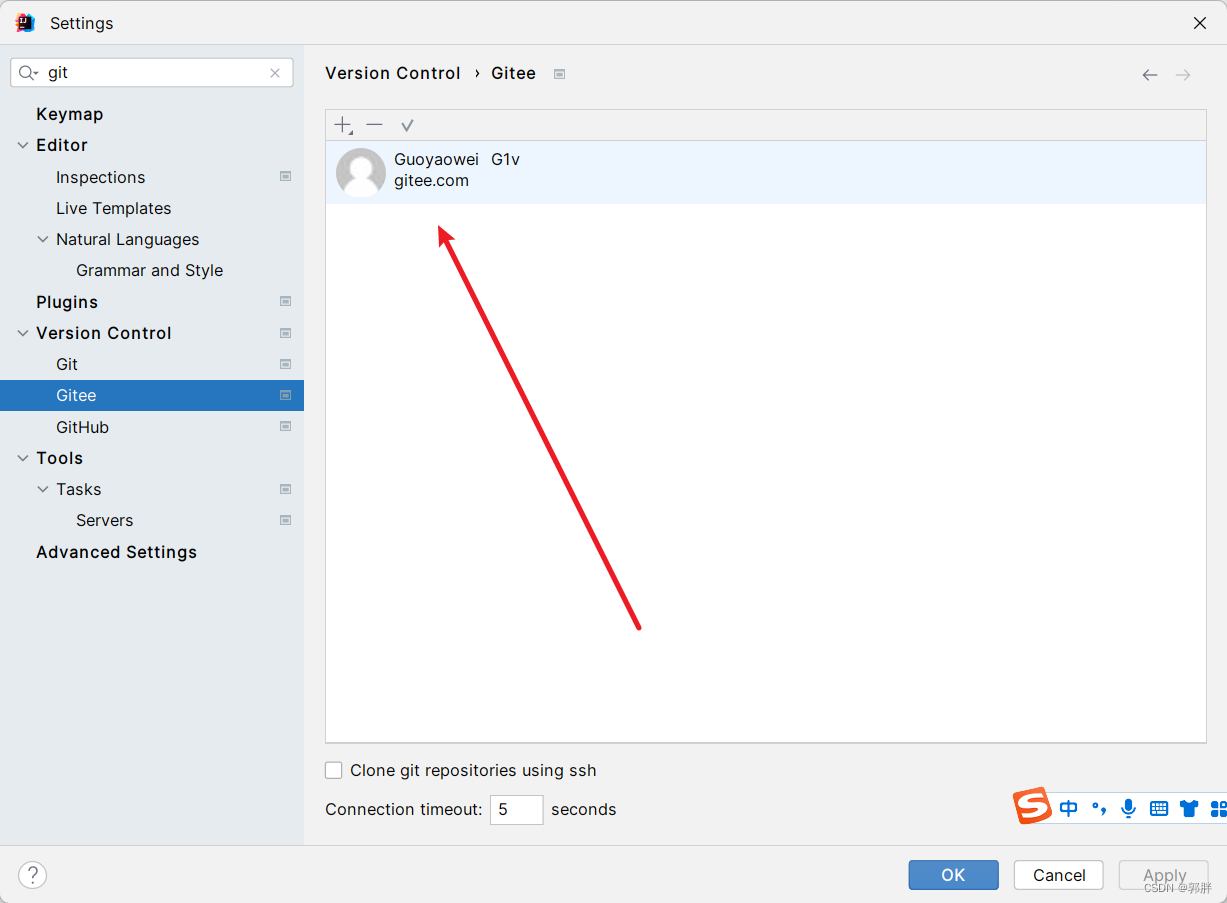Click into the Connection timeout field
The height and width of the screenshot is (903, 1227).
[516, 810]
